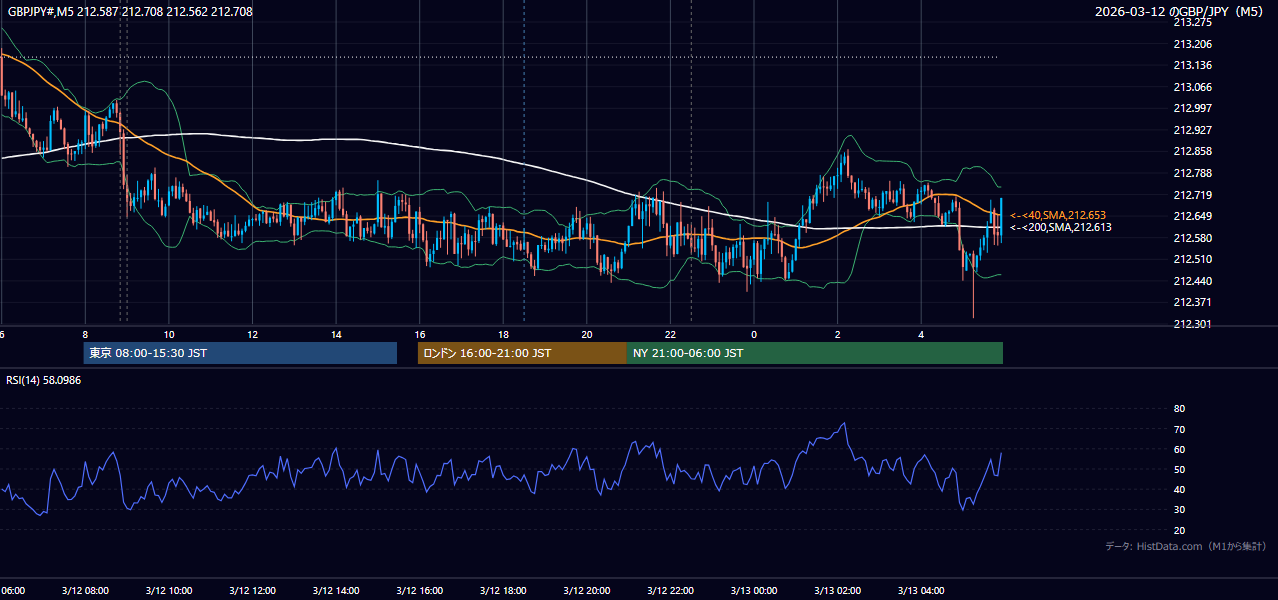Click price level 212.719 on the axis

coord(1192,195)
